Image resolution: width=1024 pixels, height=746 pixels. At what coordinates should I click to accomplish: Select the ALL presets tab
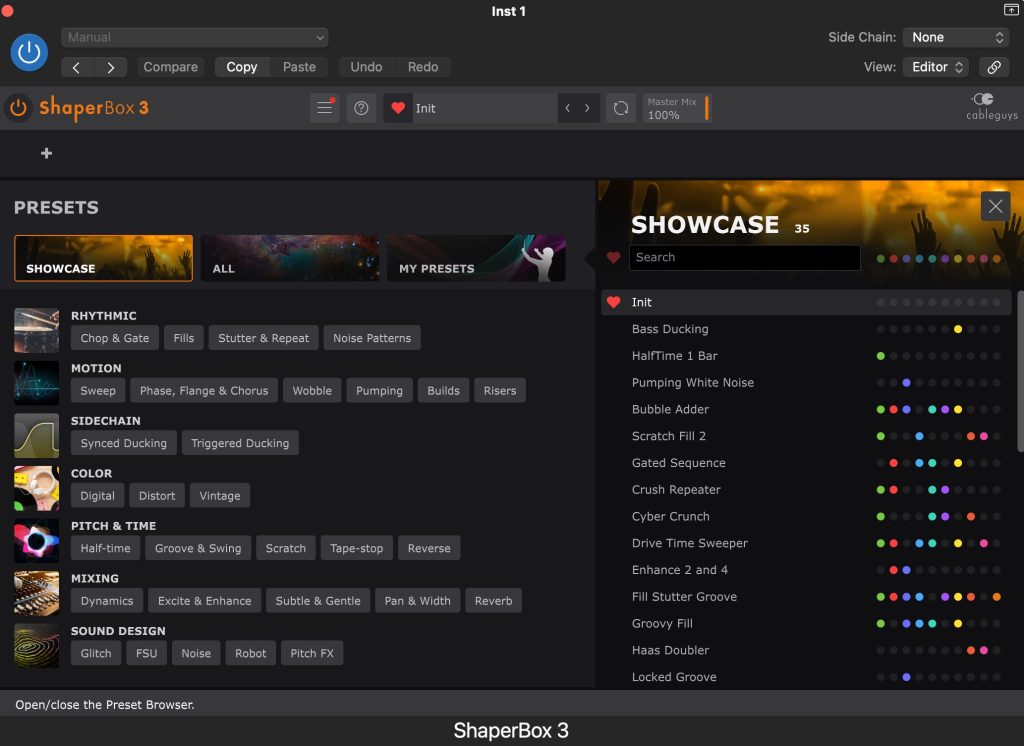(290, 258)
